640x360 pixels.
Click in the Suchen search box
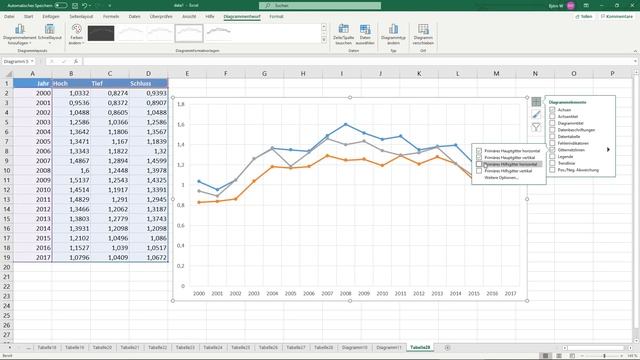coord(320,6)
